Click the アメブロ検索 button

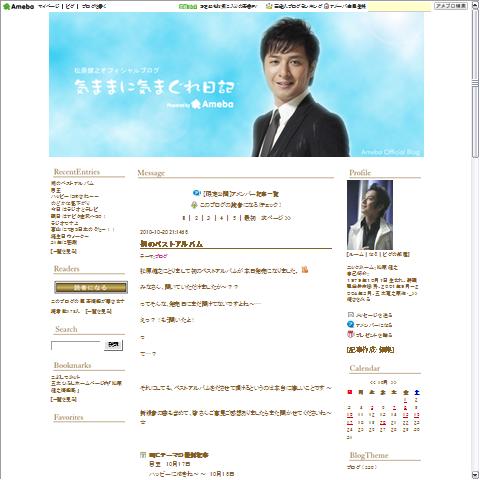451,6
